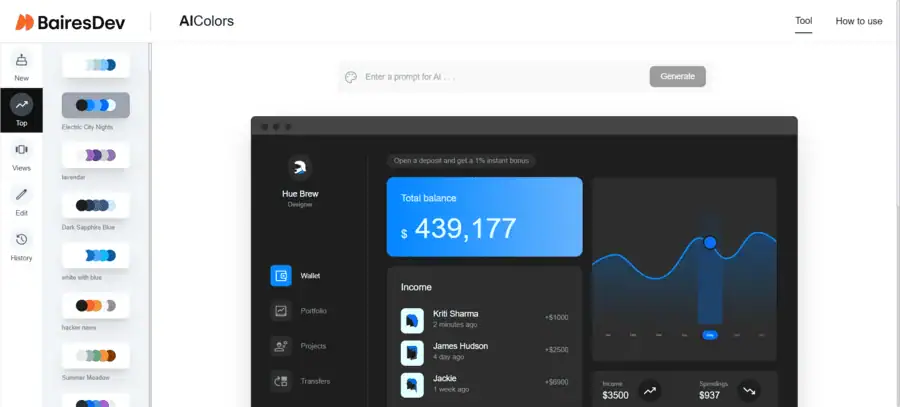
Task: Open the History clock icon
Action: (21, 239)
